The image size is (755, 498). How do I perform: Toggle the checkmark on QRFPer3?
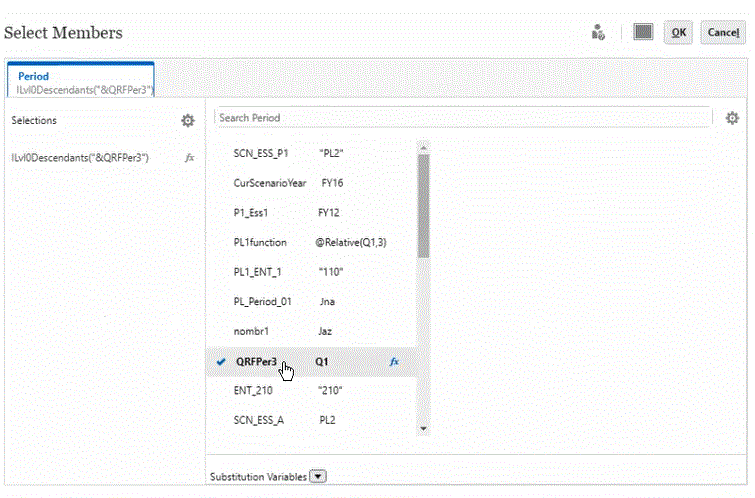220,361
